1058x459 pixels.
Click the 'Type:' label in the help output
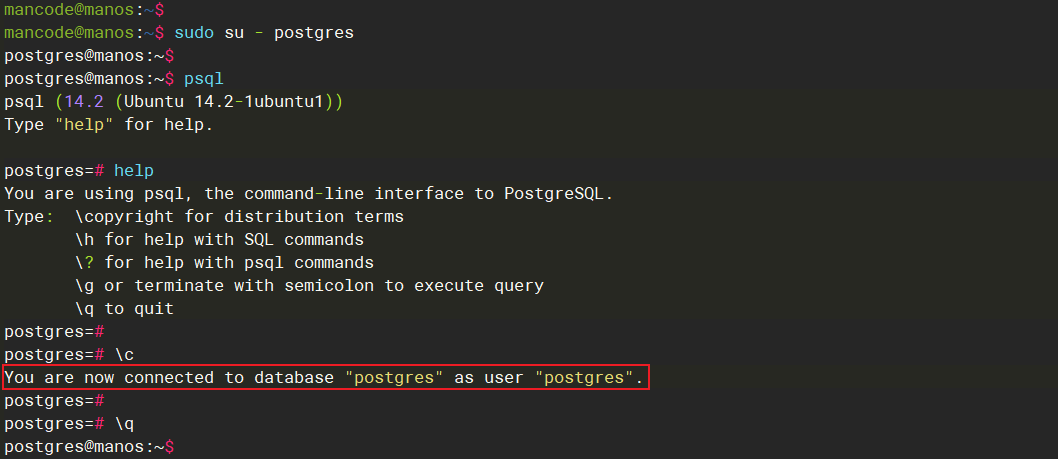click(29, 216)
